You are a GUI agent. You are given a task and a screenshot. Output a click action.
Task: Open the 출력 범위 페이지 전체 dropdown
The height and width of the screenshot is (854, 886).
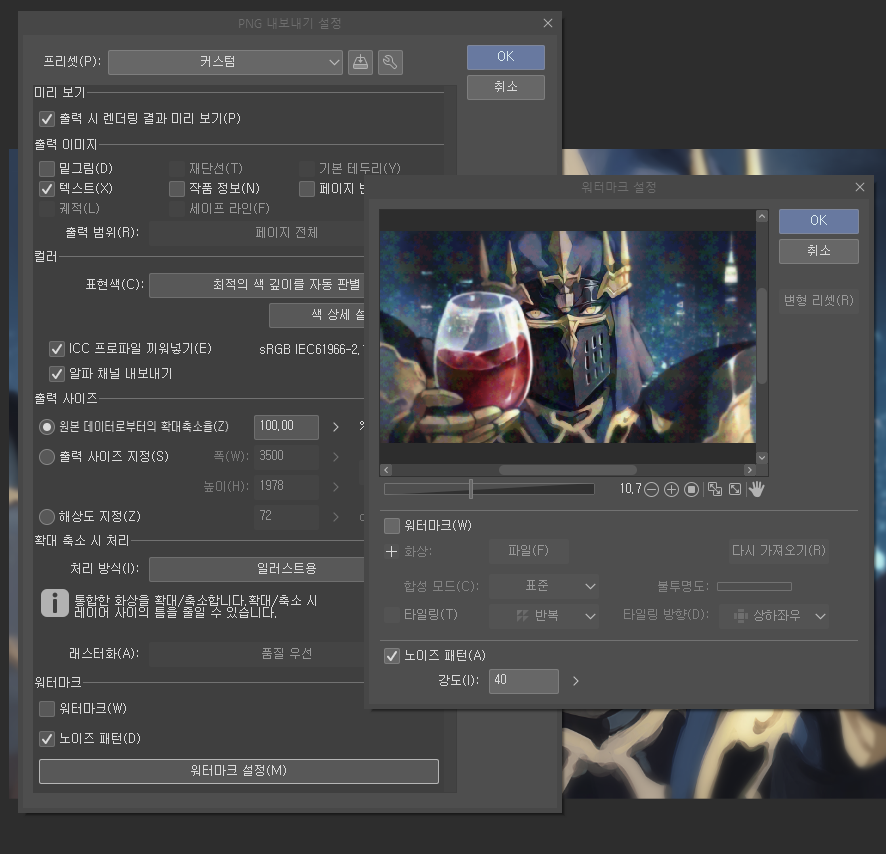coord(257,233)
